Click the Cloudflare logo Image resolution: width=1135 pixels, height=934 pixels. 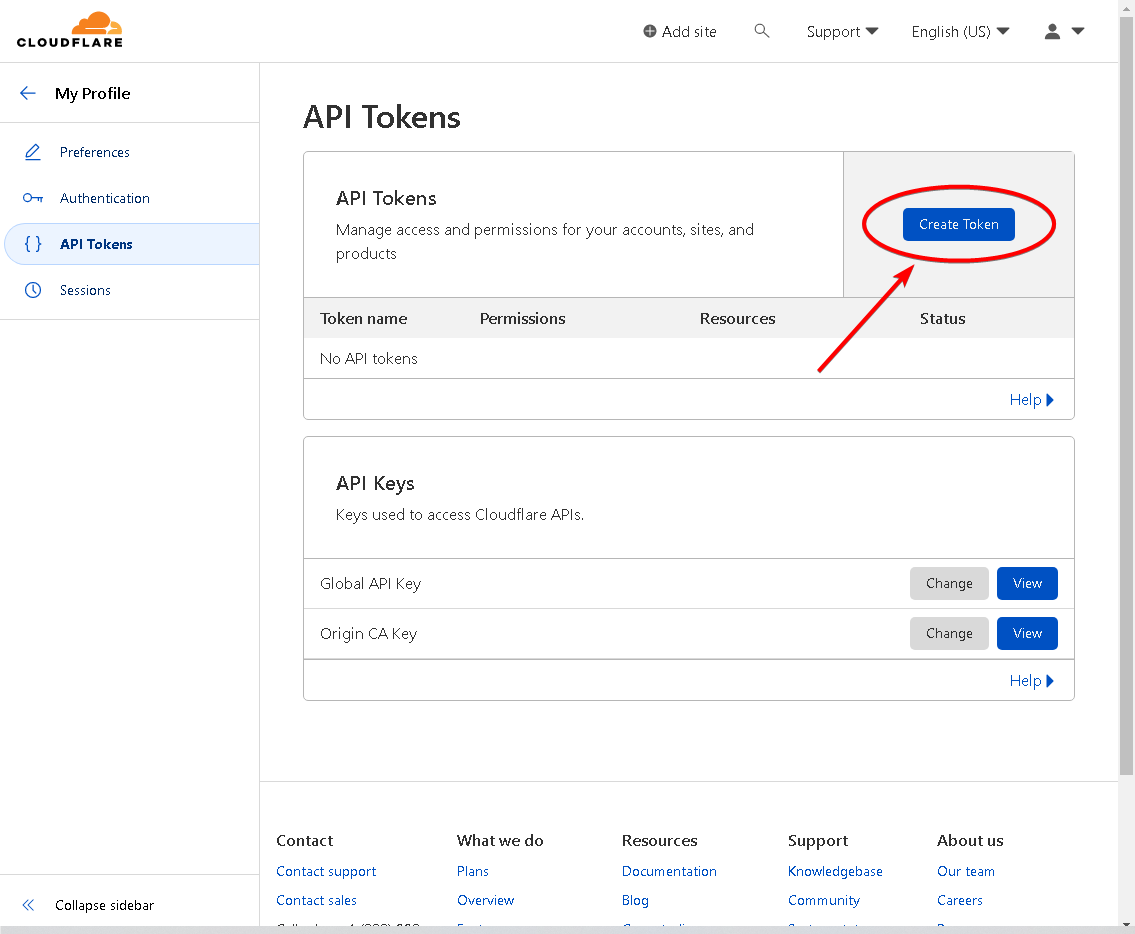tap(69, 30)
